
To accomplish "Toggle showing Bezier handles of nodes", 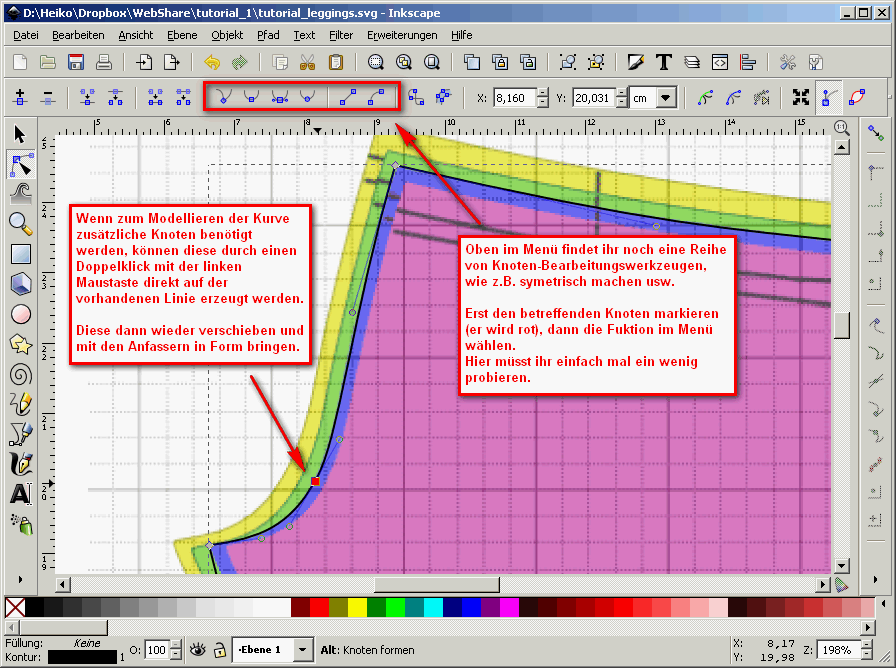I will tap(828, 98).
